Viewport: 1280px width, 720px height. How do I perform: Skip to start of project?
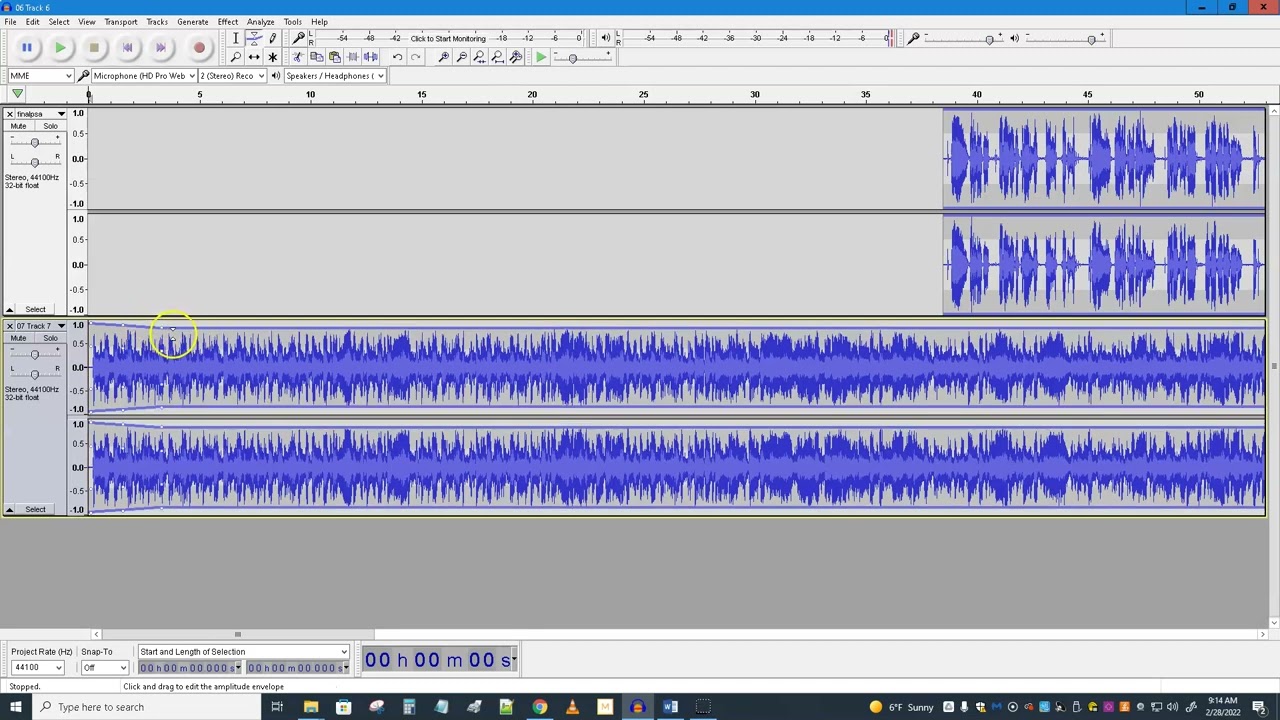(127, 48)
